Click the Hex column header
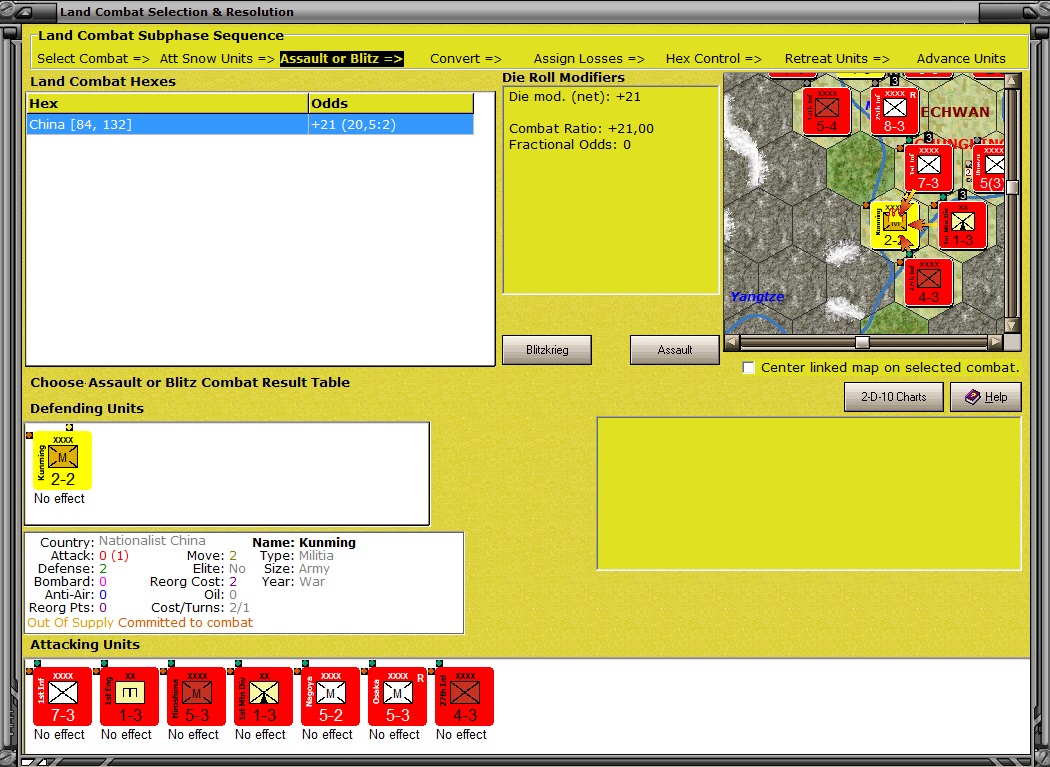1050x767 pixels. click(x=167, y=103)
